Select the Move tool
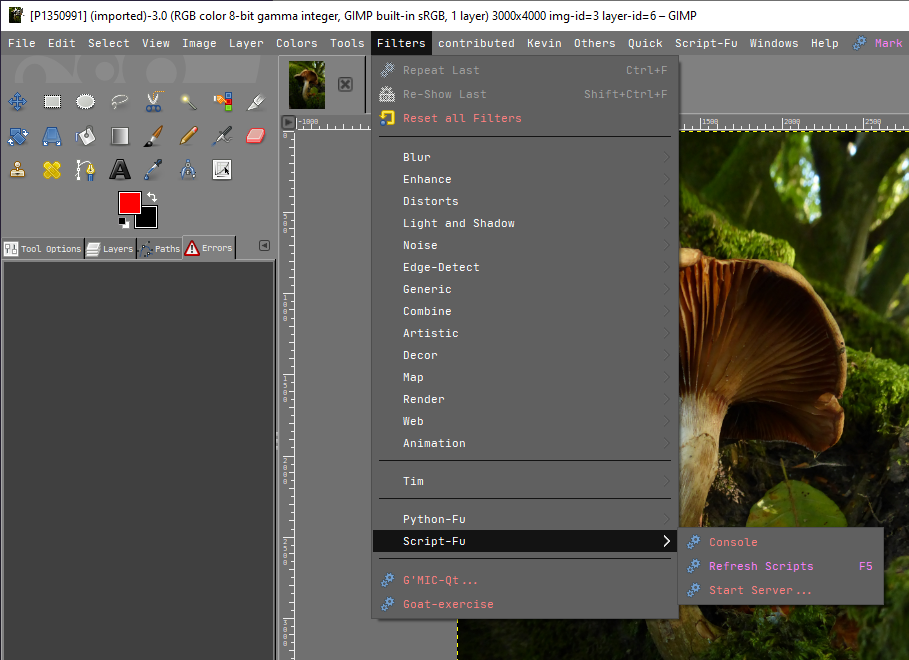Image resolution: width=909 pixels, height=660 pixels. (x=17, y=102)
